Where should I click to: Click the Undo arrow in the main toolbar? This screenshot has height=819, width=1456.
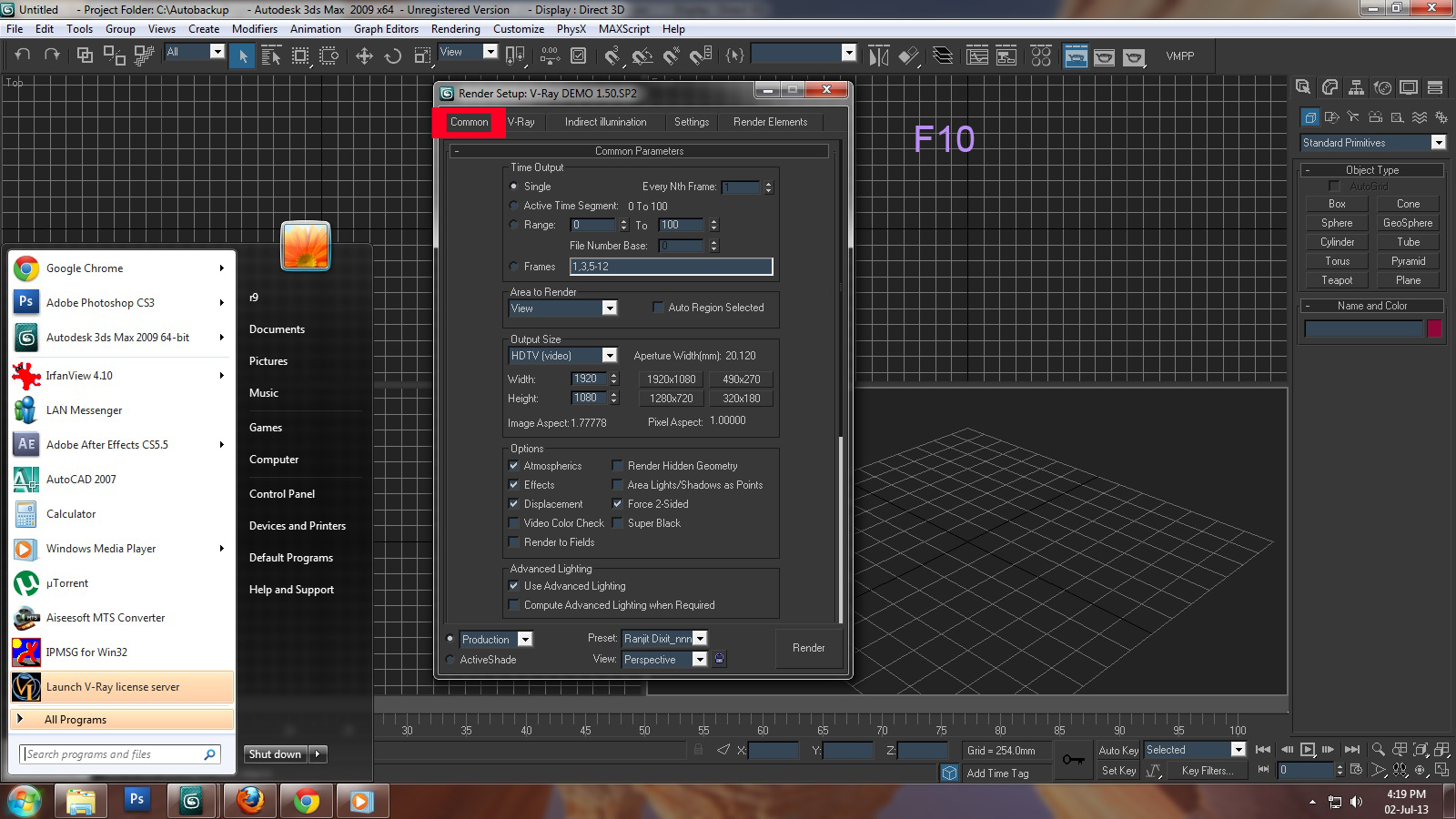23,56
